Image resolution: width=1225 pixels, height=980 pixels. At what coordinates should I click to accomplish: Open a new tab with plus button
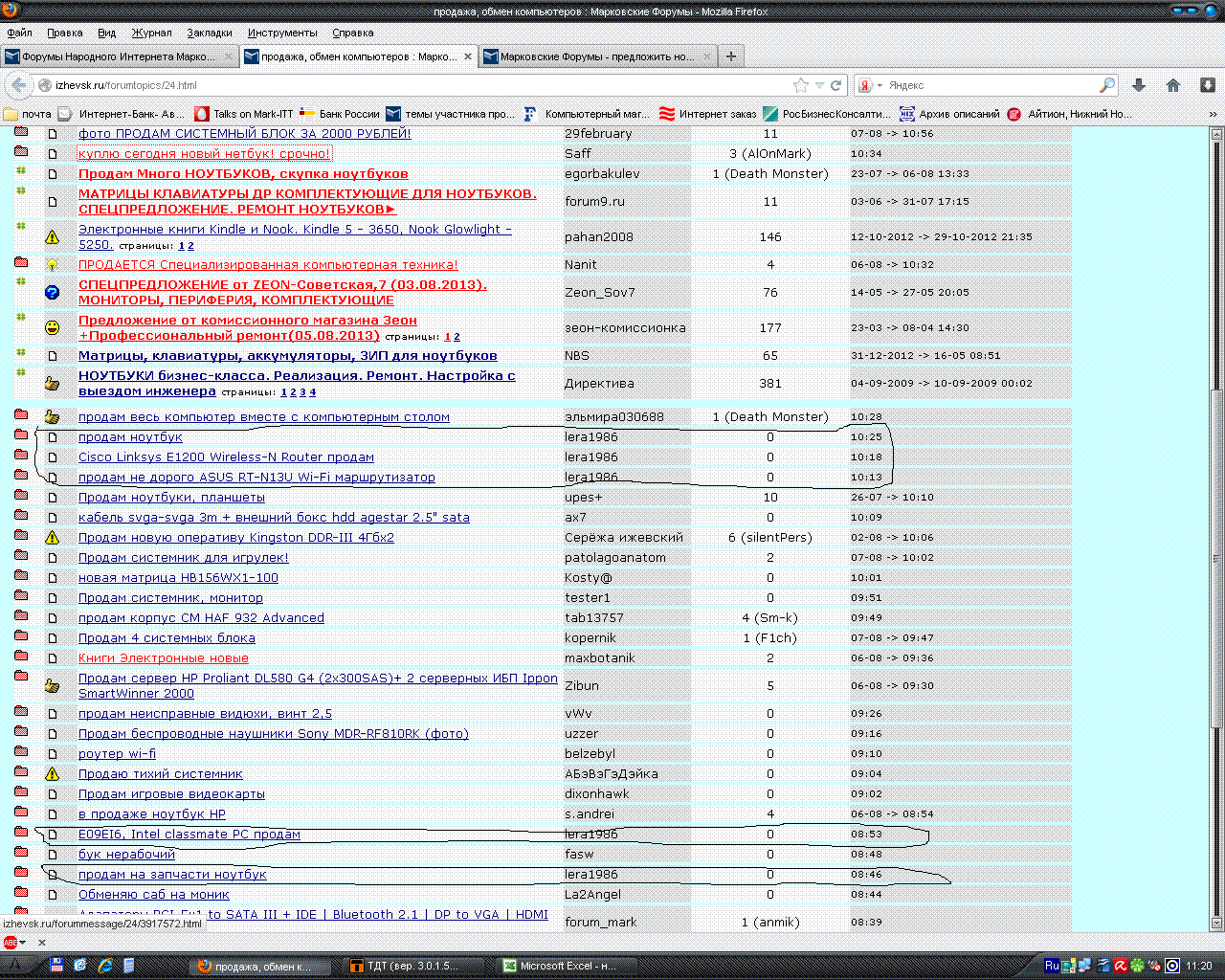[731, 56]
